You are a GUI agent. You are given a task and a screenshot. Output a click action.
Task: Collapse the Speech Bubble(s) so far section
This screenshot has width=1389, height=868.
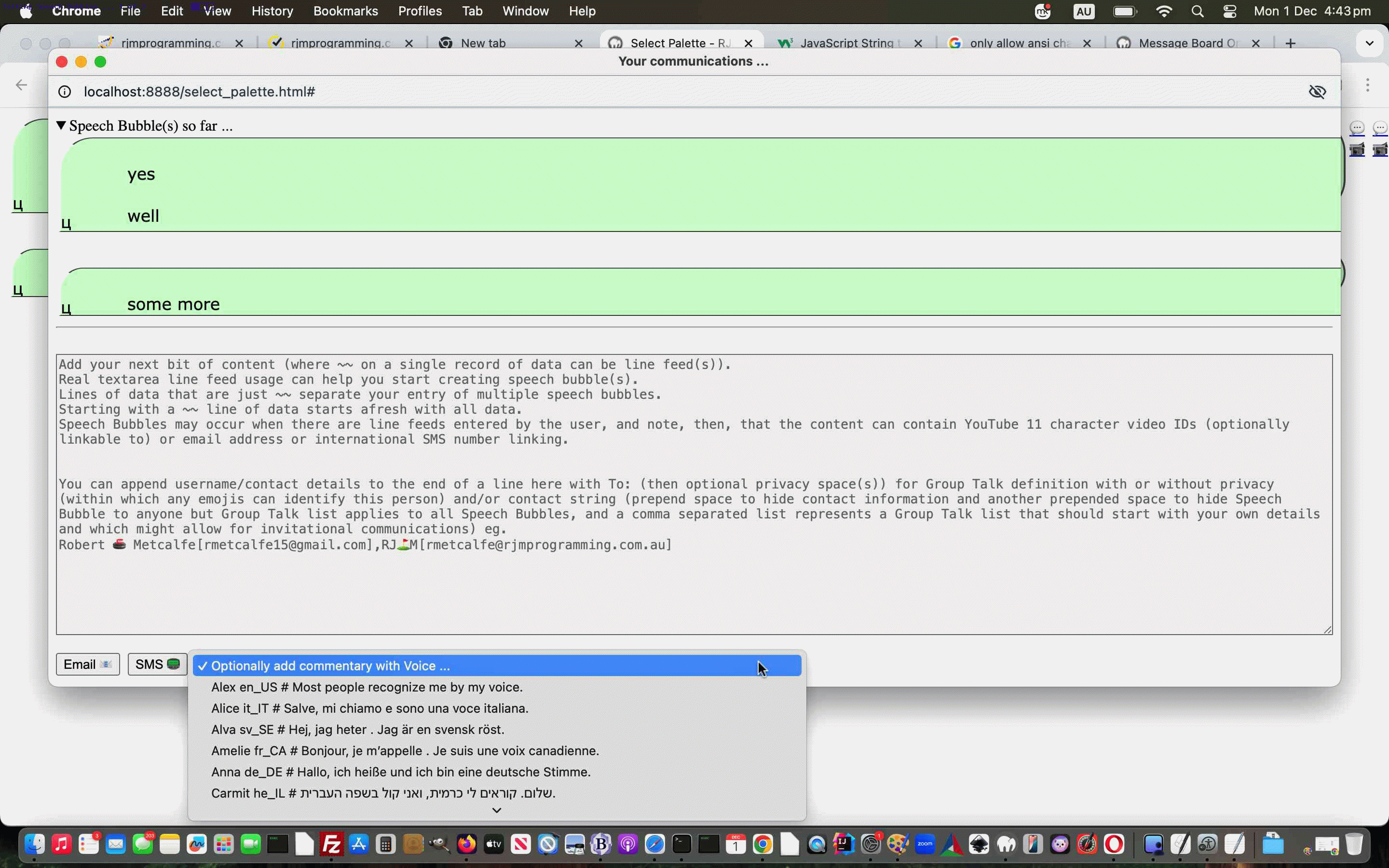[61, 126]
